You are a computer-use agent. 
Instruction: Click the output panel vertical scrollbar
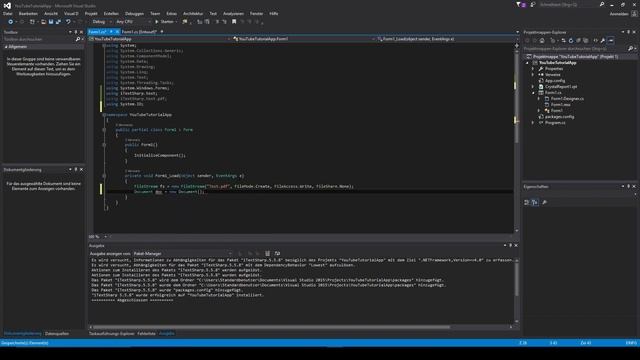pos(517,279)
